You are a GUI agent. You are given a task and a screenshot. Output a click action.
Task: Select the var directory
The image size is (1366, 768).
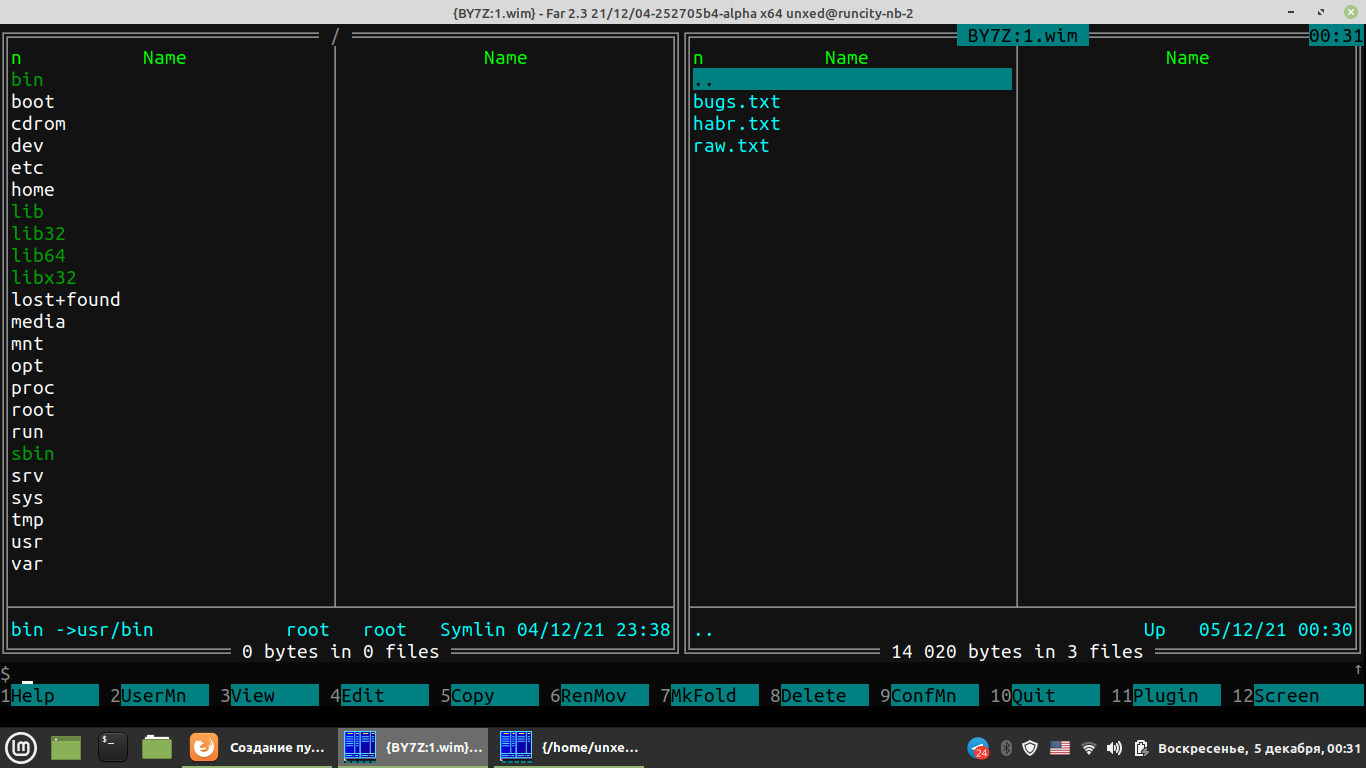[27, 563]
